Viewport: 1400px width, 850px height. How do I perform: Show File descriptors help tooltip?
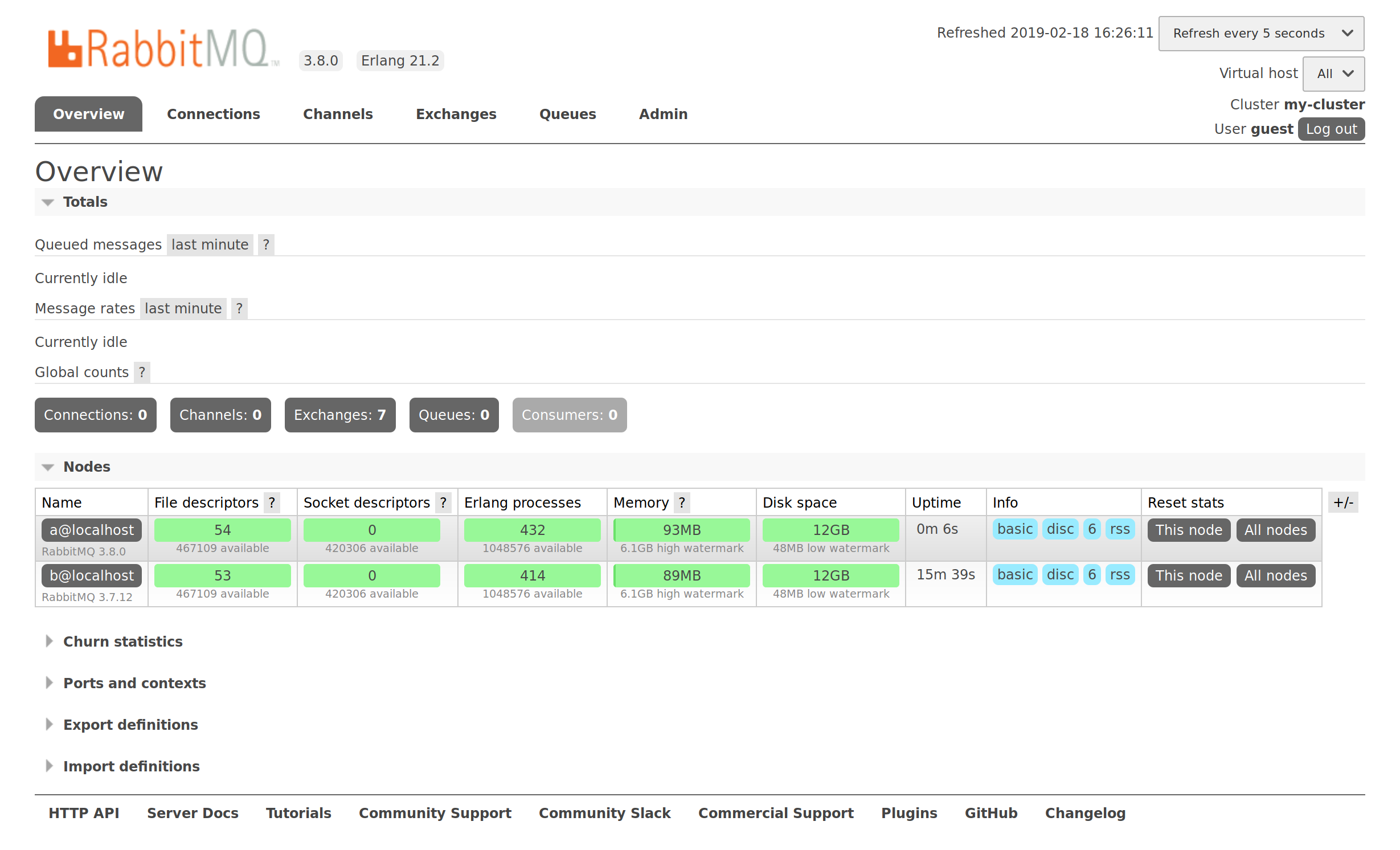pyautogui.click(x=272, y=503)
